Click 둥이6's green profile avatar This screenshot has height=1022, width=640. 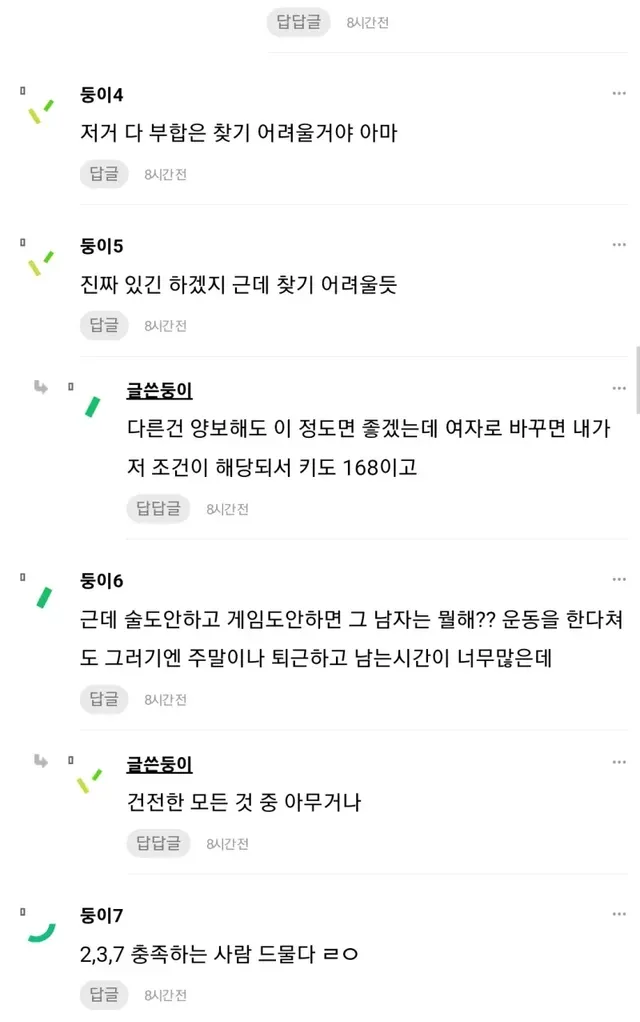coord(43,597)
